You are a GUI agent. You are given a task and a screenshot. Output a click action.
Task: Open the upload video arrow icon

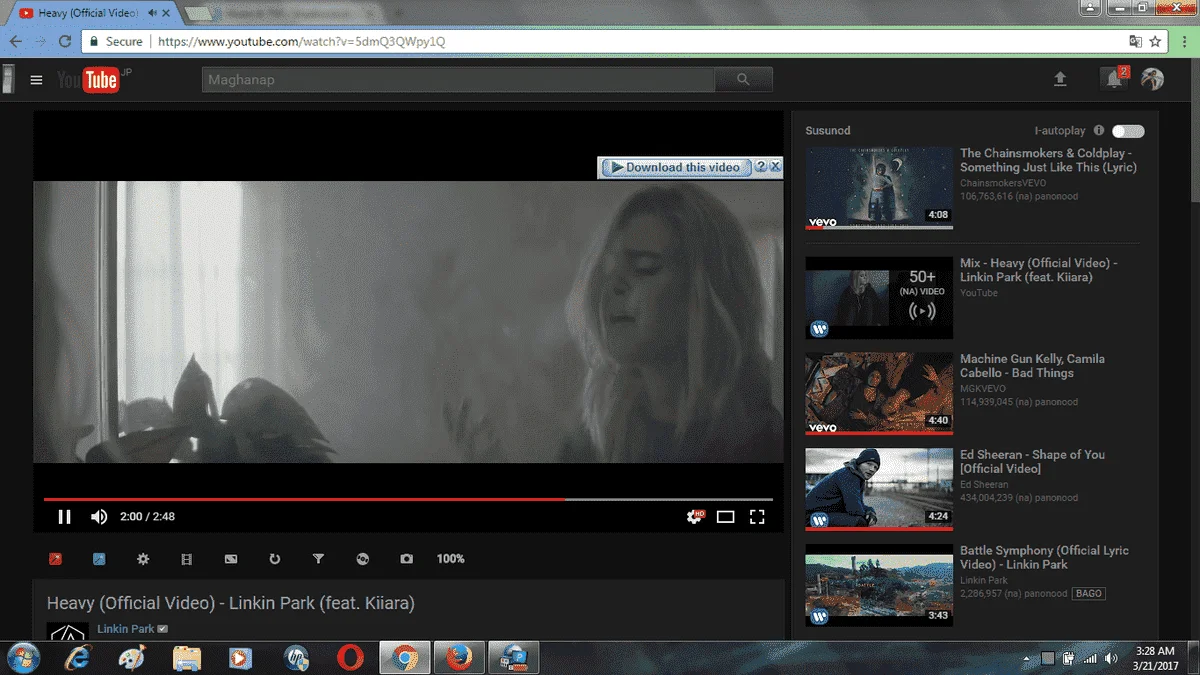[x=1060, y=80]
